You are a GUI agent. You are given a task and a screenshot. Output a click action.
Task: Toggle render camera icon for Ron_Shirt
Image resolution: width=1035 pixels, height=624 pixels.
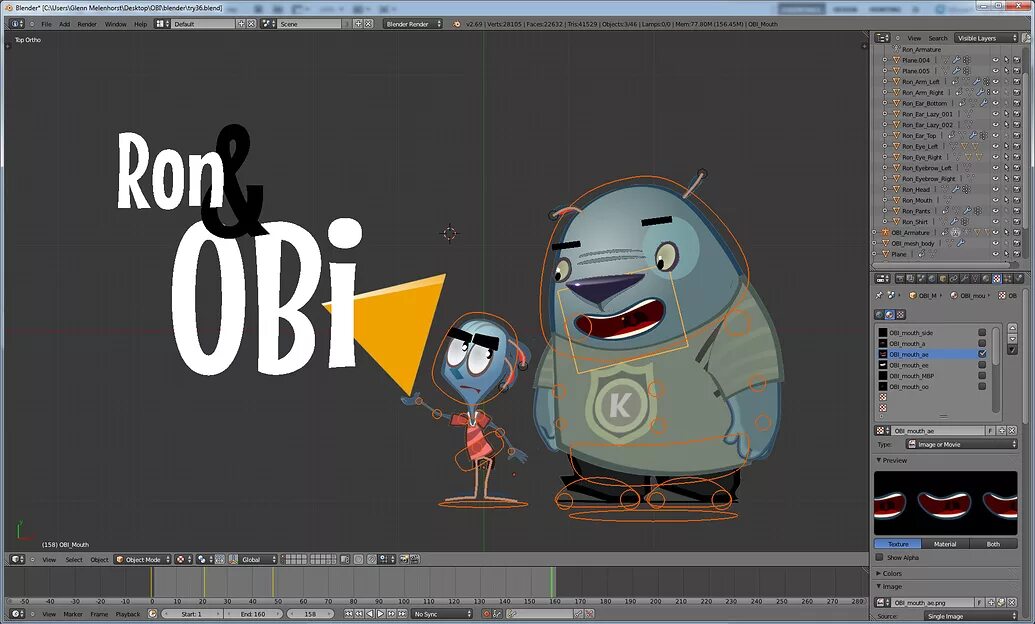pos(1017,222)
